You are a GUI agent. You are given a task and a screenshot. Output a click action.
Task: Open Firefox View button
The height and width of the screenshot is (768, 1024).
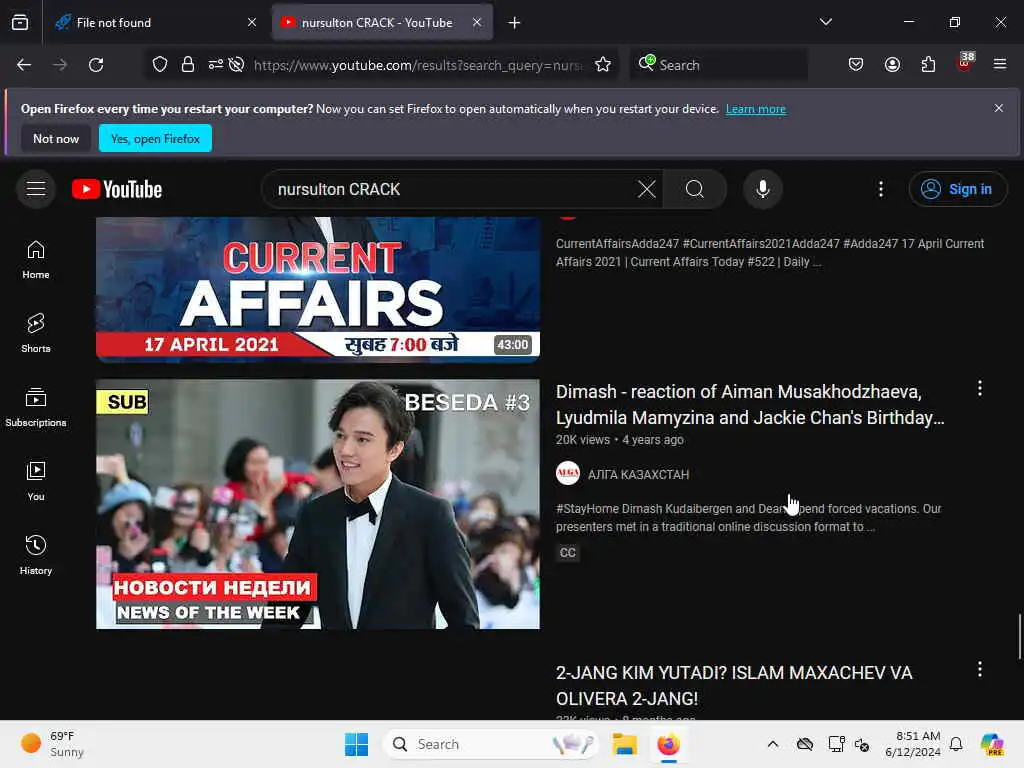click(20, 23)
